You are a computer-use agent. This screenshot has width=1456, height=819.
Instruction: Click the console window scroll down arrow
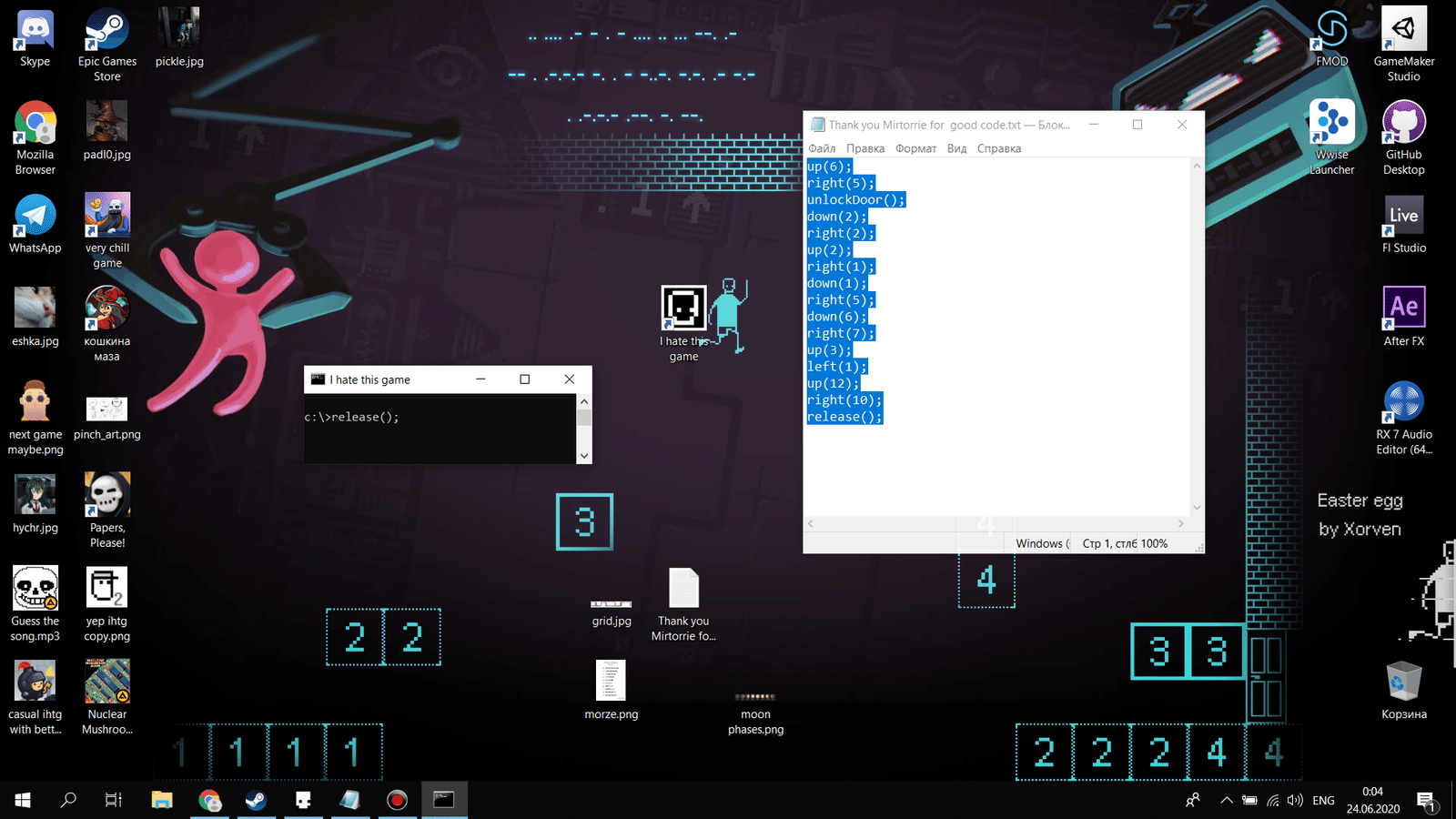(584, 456)
